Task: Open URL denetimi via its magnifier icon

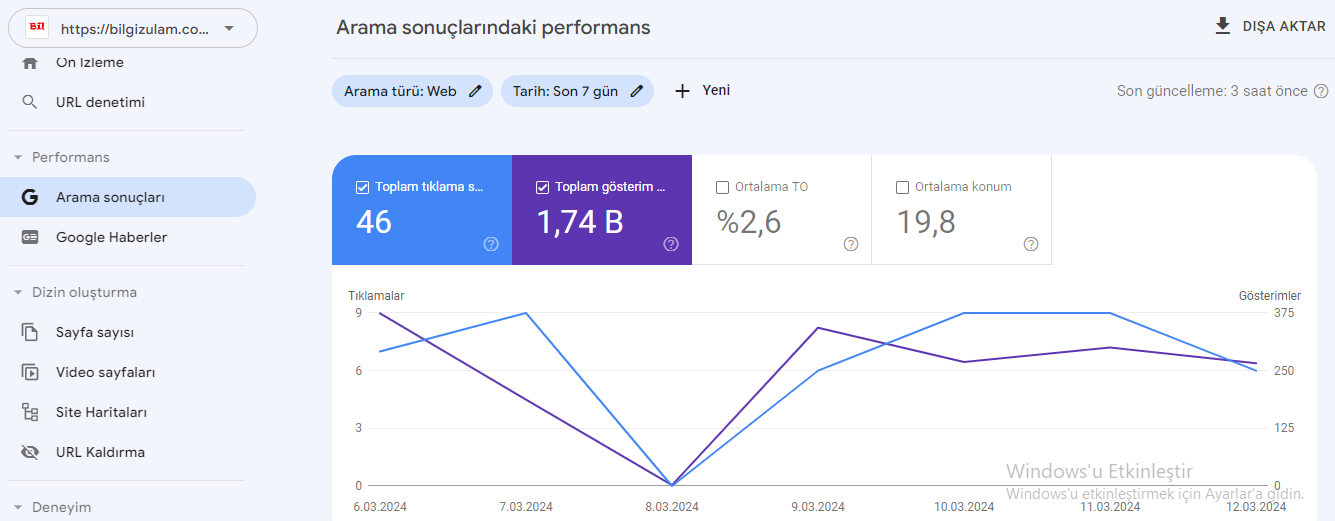Action: 30,102
